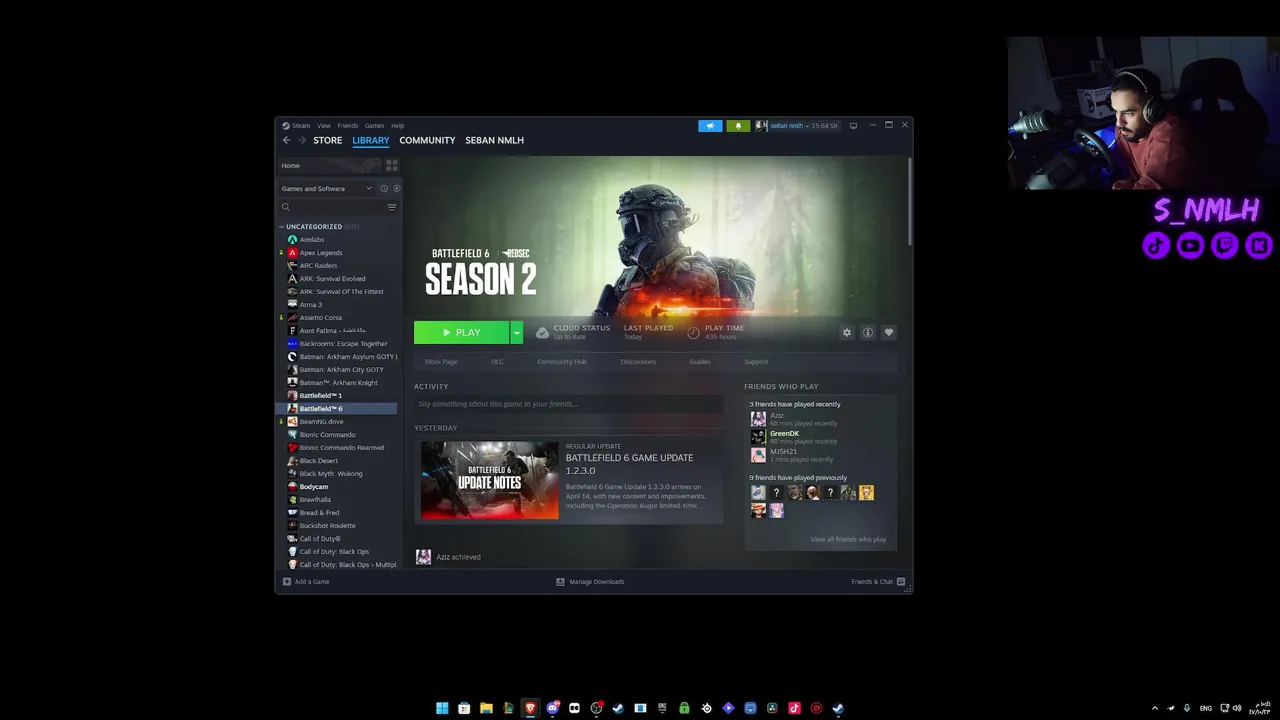Open Big Picture mode monitor icon
1280x720 pixels.
coord(853,126)
